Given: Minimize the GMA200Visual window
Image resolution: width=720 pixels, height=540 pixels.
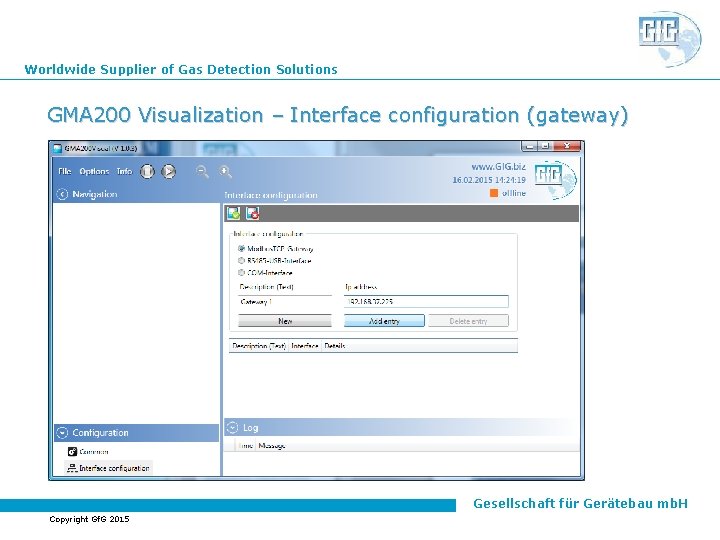Looking at the screenshot, I should tap(529, 146).
